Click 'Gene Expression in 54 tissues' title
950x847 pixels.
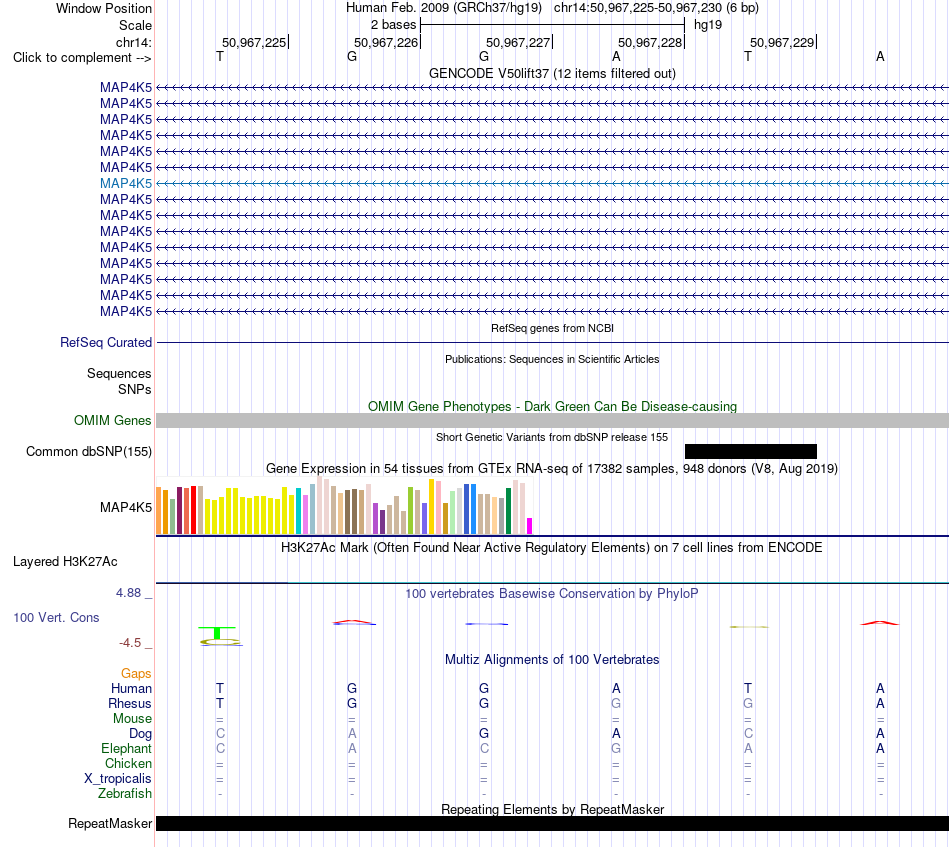click(552, 468)
